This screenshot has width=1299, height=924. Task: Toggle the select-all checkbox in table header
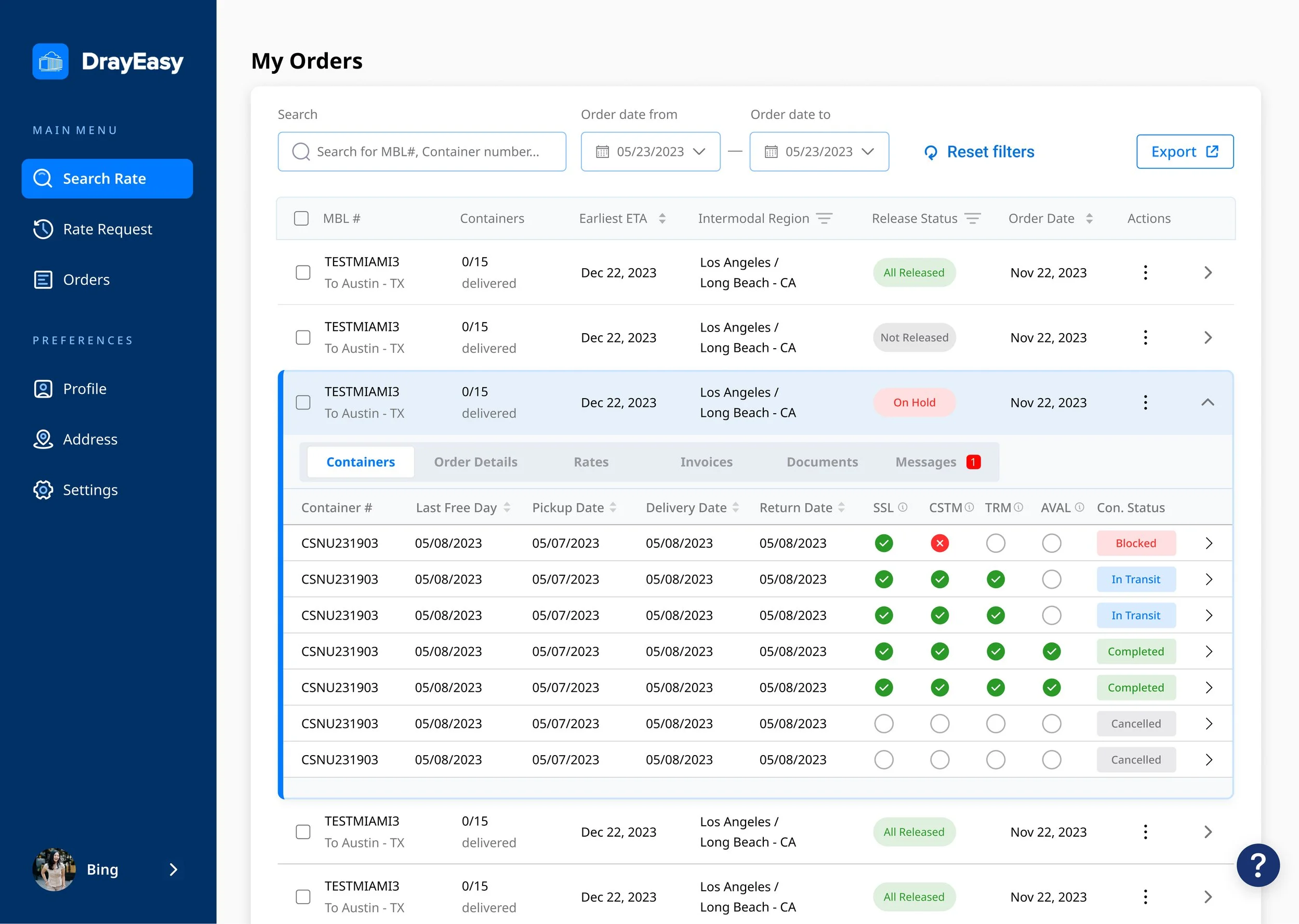[x=301, y=218]
